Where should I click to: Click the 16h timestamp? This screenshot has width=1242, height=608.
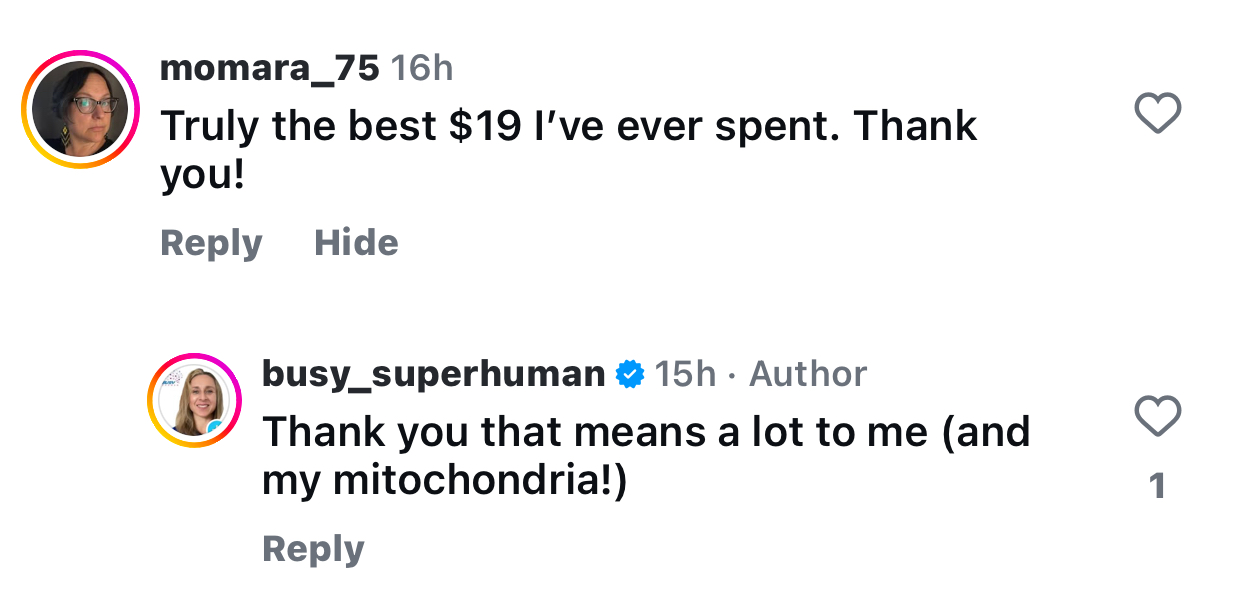pos(421,68)
